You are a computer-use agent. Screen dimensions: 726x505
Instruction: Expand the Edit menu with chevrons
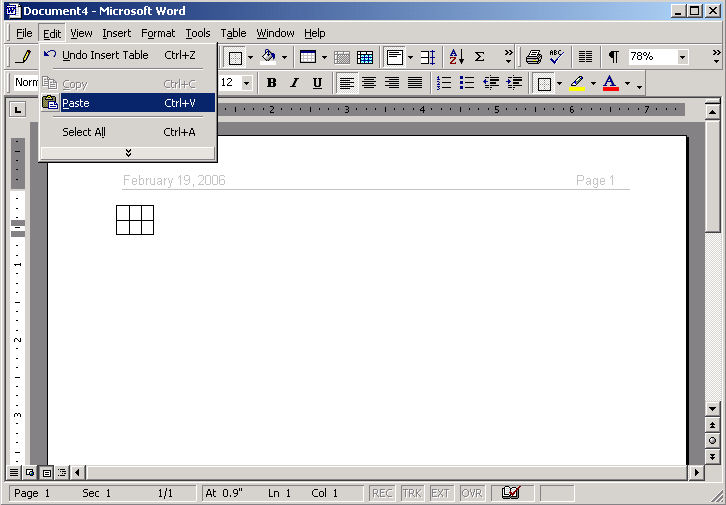coord(127,152)
